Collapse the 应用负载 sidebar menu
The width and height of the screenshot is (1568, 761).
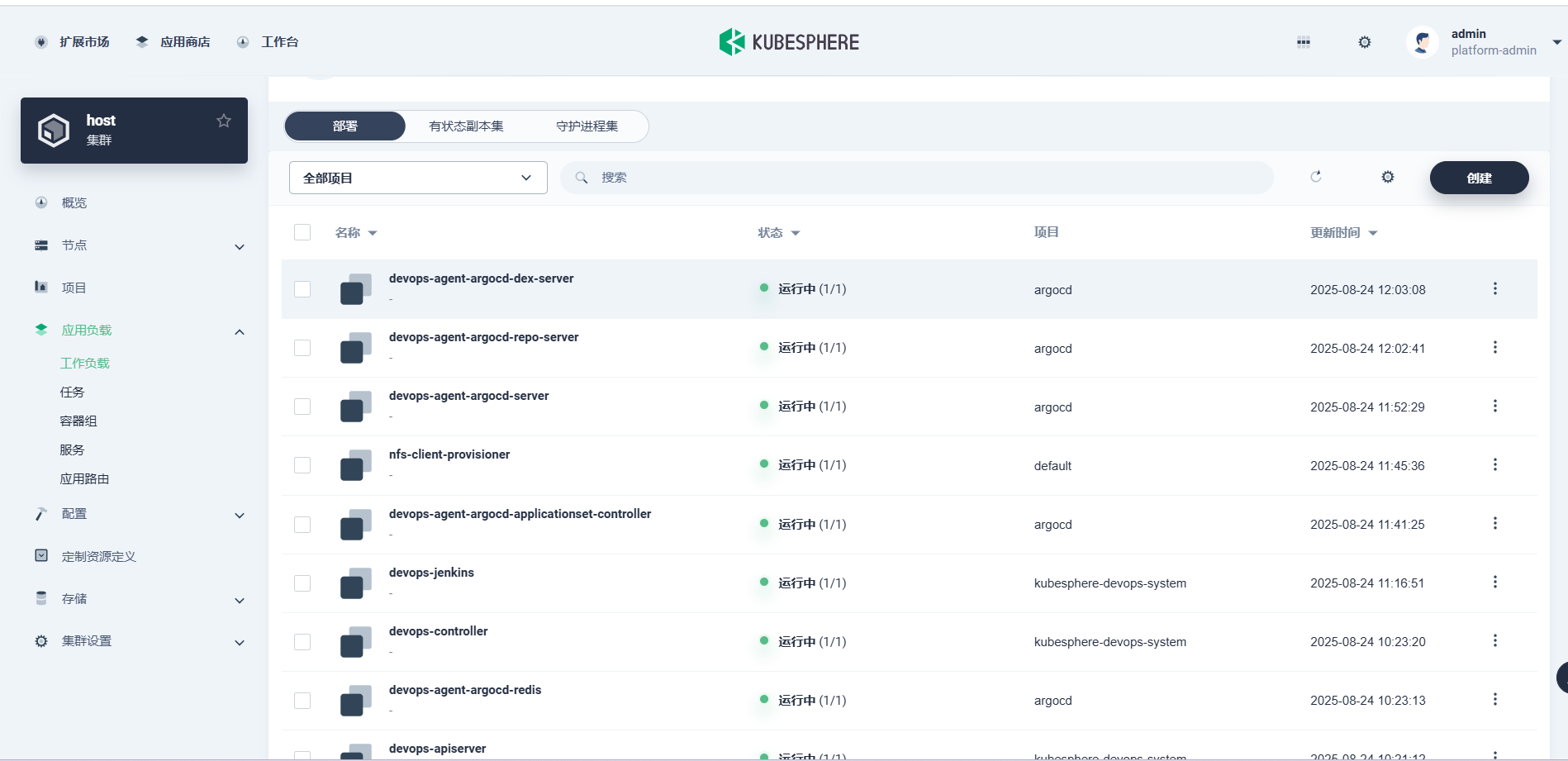(x=240, y=331)
